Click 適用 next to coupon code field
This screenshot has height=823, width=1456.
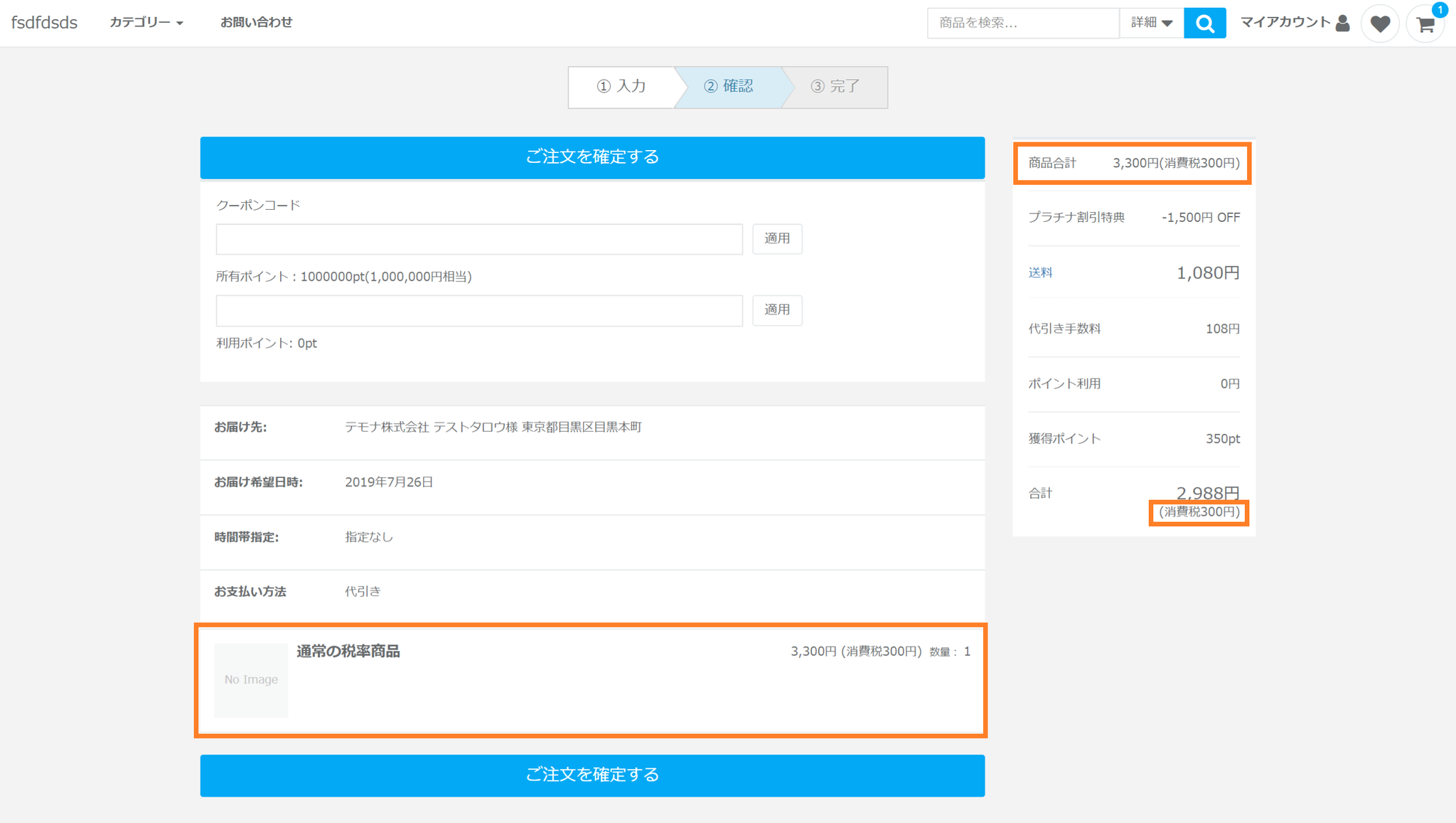click(777, 238)
